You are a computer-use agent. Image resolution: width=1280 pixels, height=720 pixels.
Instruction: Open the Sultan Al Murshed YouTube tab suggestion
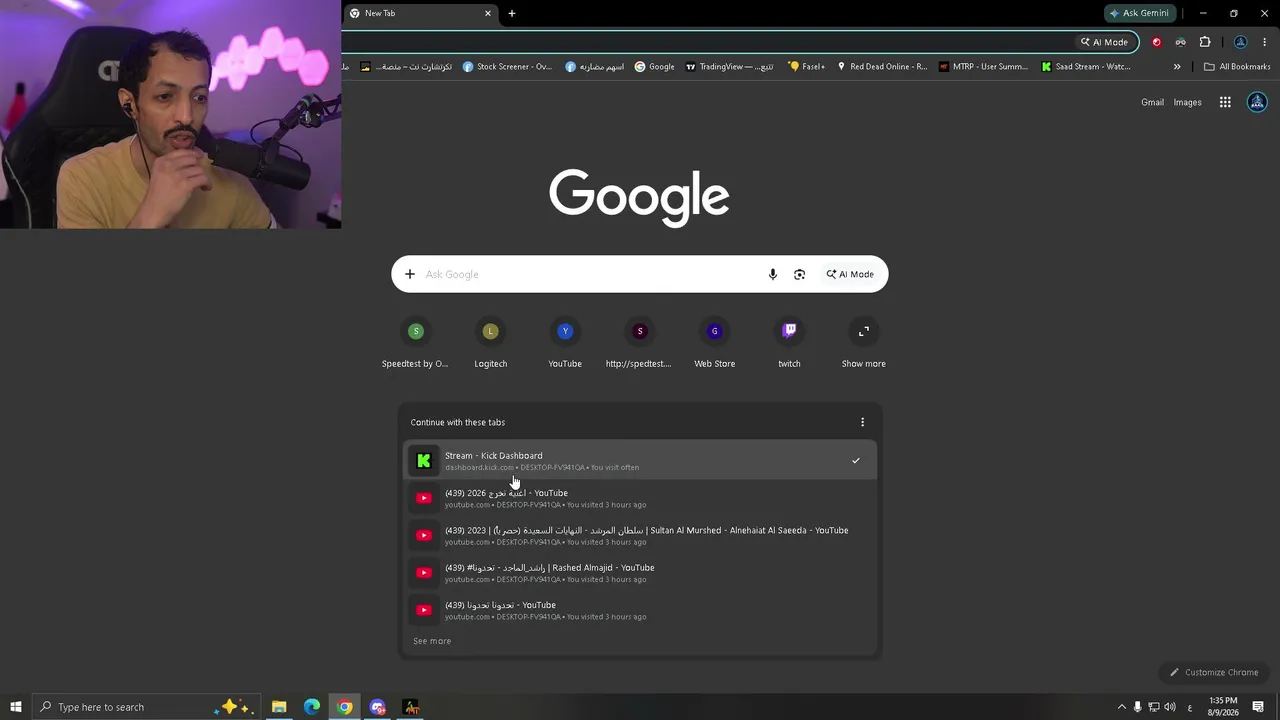[640, 535]
